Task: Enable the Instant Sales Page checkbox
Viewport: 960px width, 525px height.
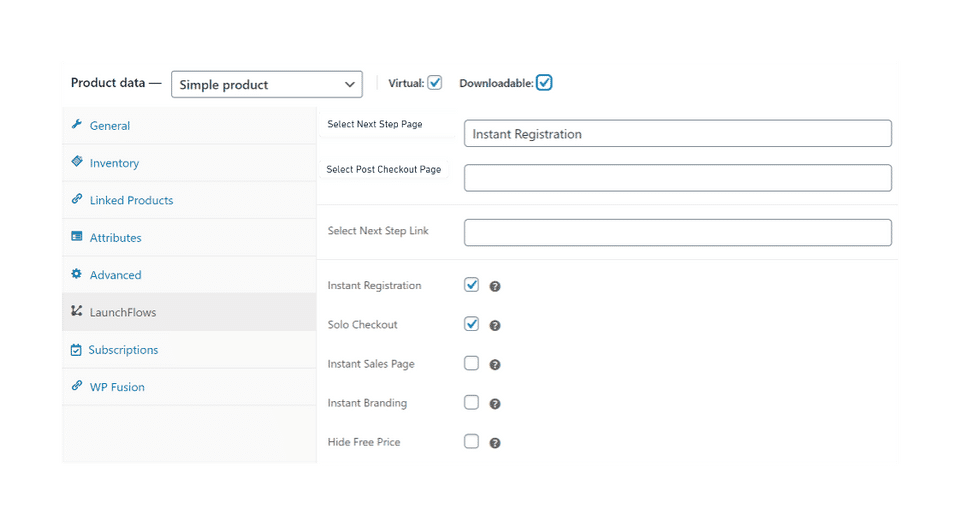Action: 472,363
